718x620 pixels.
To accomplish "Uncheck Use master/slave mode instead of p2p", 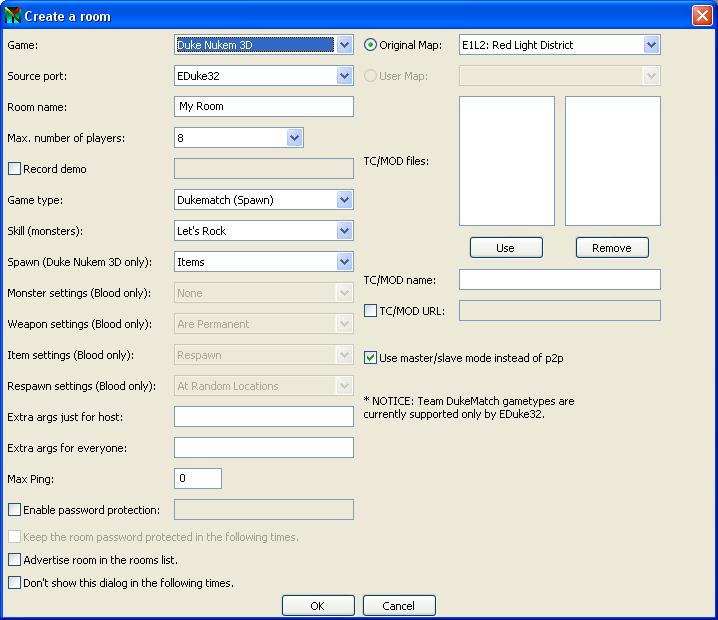I will pos(370,358).
